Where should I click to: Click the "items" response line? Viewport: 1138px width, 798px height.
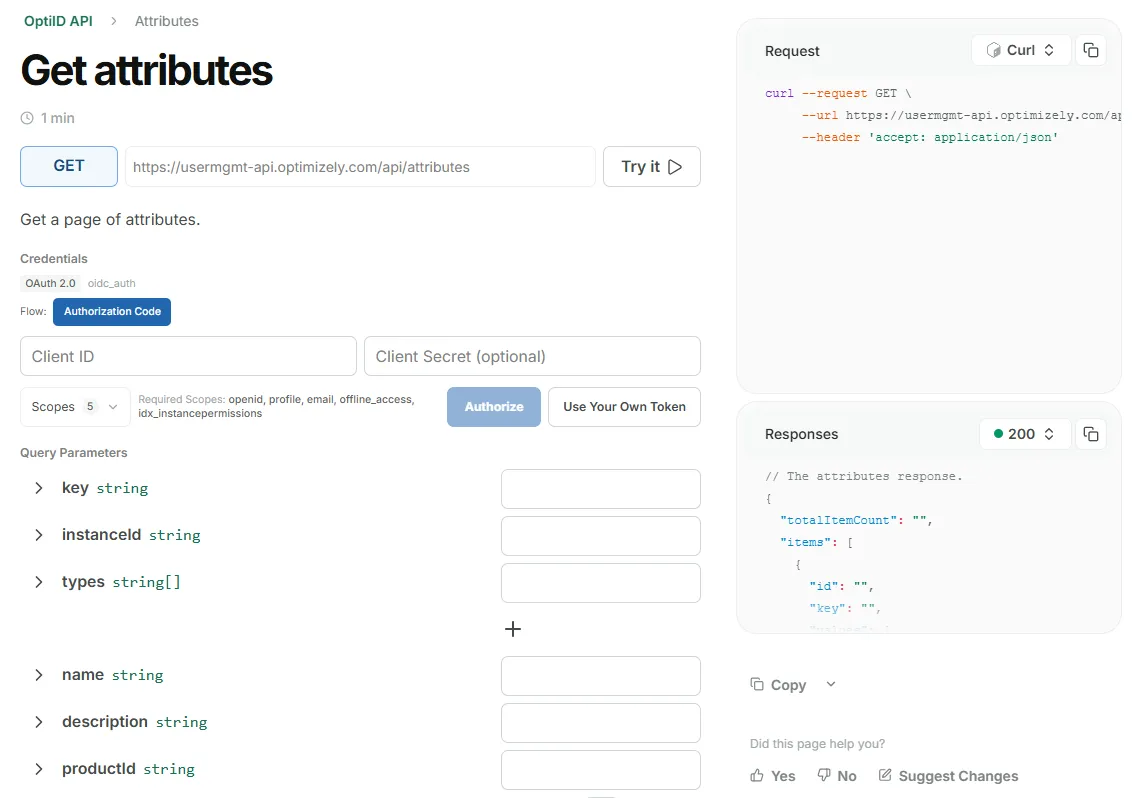(x=816, y=542)
